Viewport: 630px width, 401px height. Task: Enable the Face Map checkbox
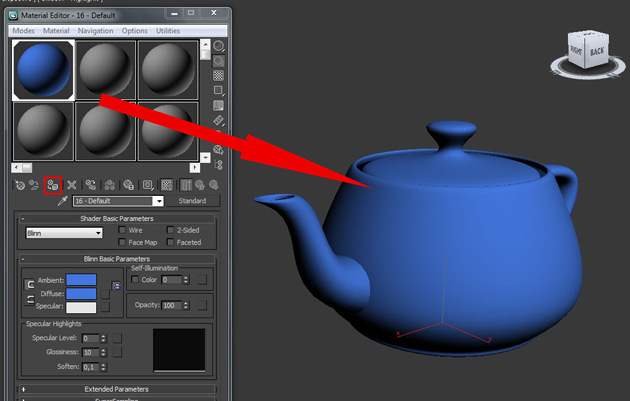122,242
